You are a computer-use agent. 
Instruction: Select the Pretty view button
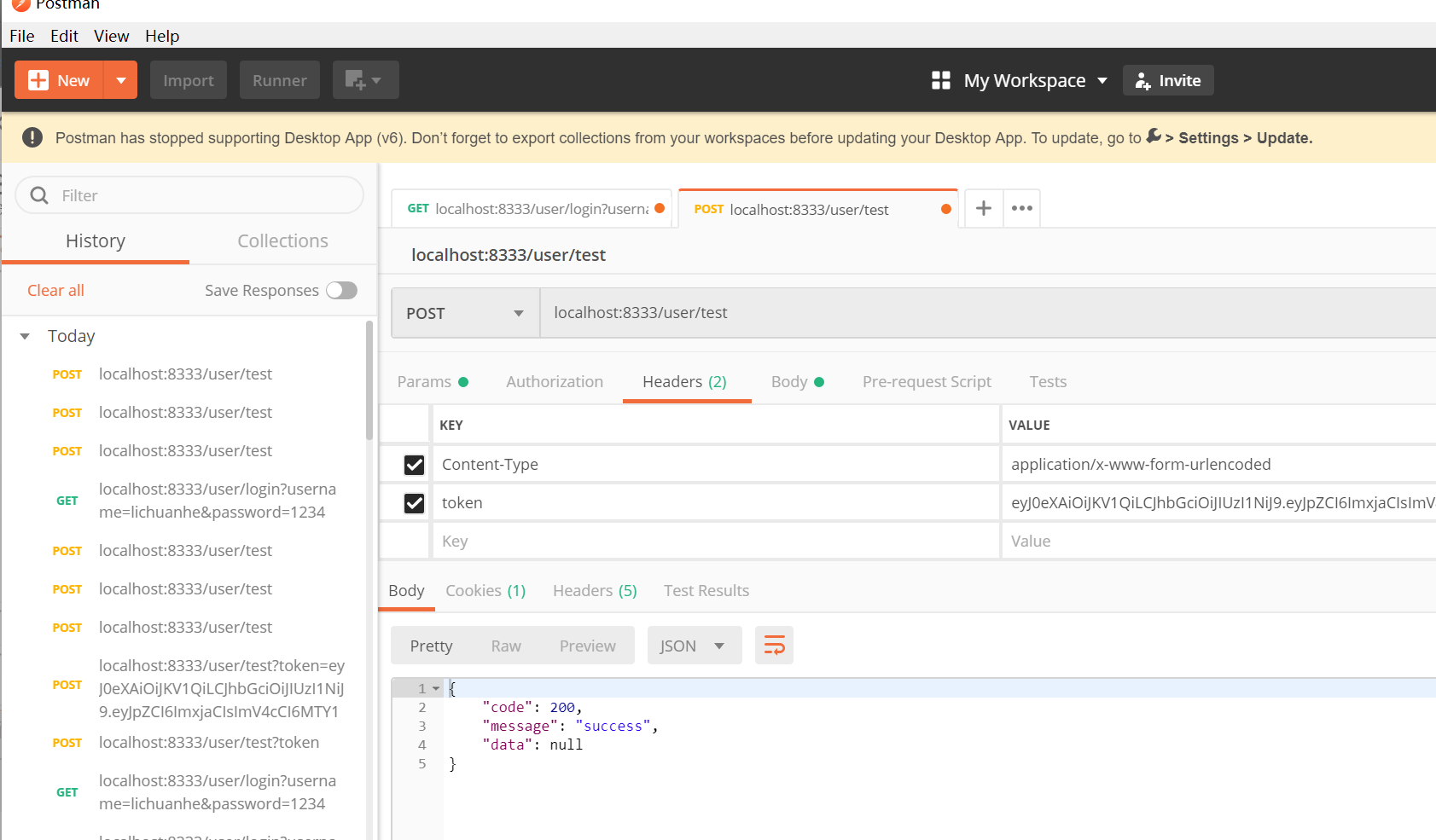tap(431, 646)
